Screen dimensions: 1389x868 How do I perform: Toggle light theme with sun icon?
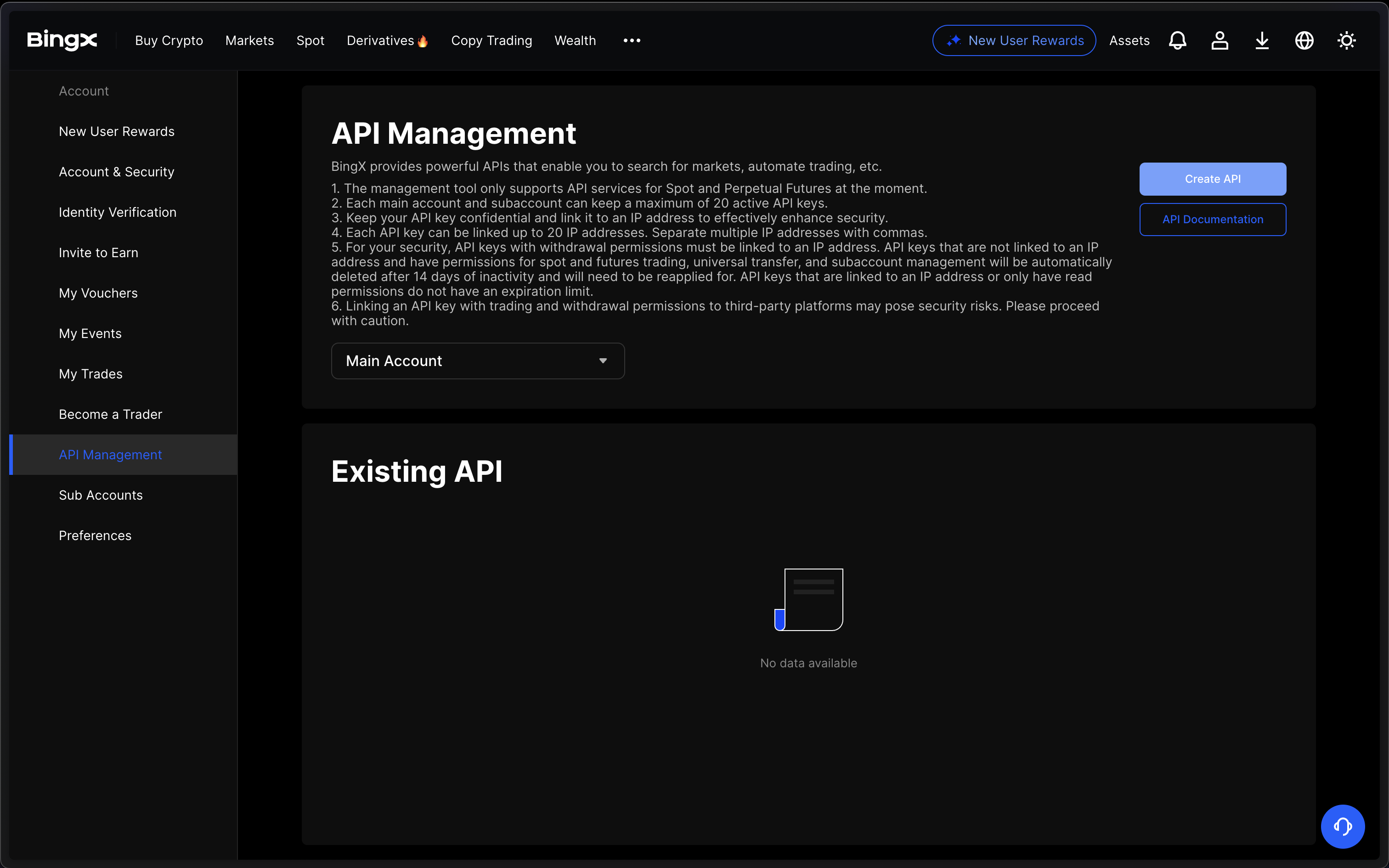(1347, 40)
